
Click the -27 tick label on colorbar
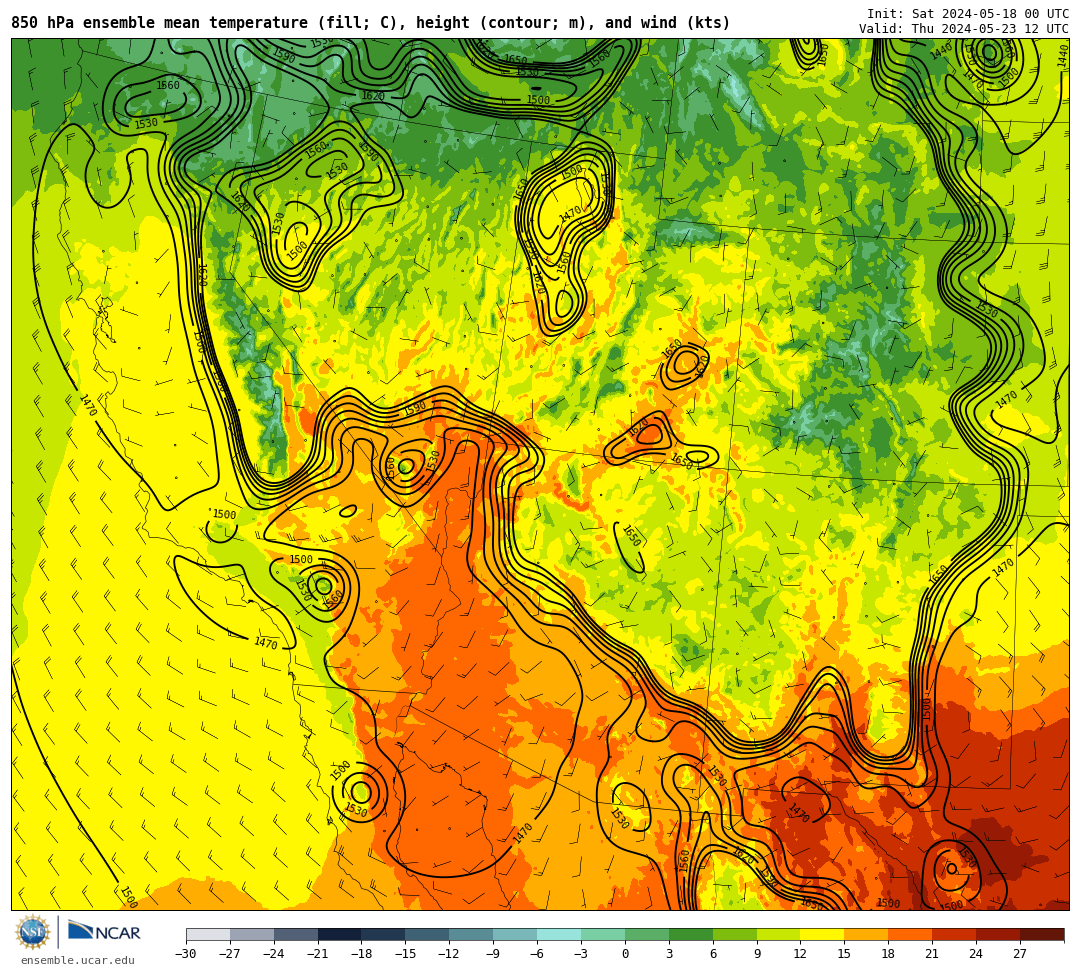(x=230, y=954)
